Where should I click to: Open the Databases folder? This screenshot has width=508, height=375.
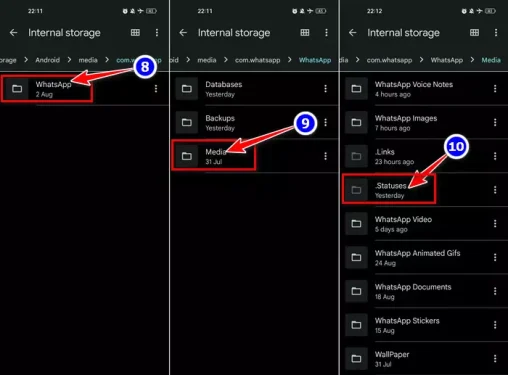point(254,89)
